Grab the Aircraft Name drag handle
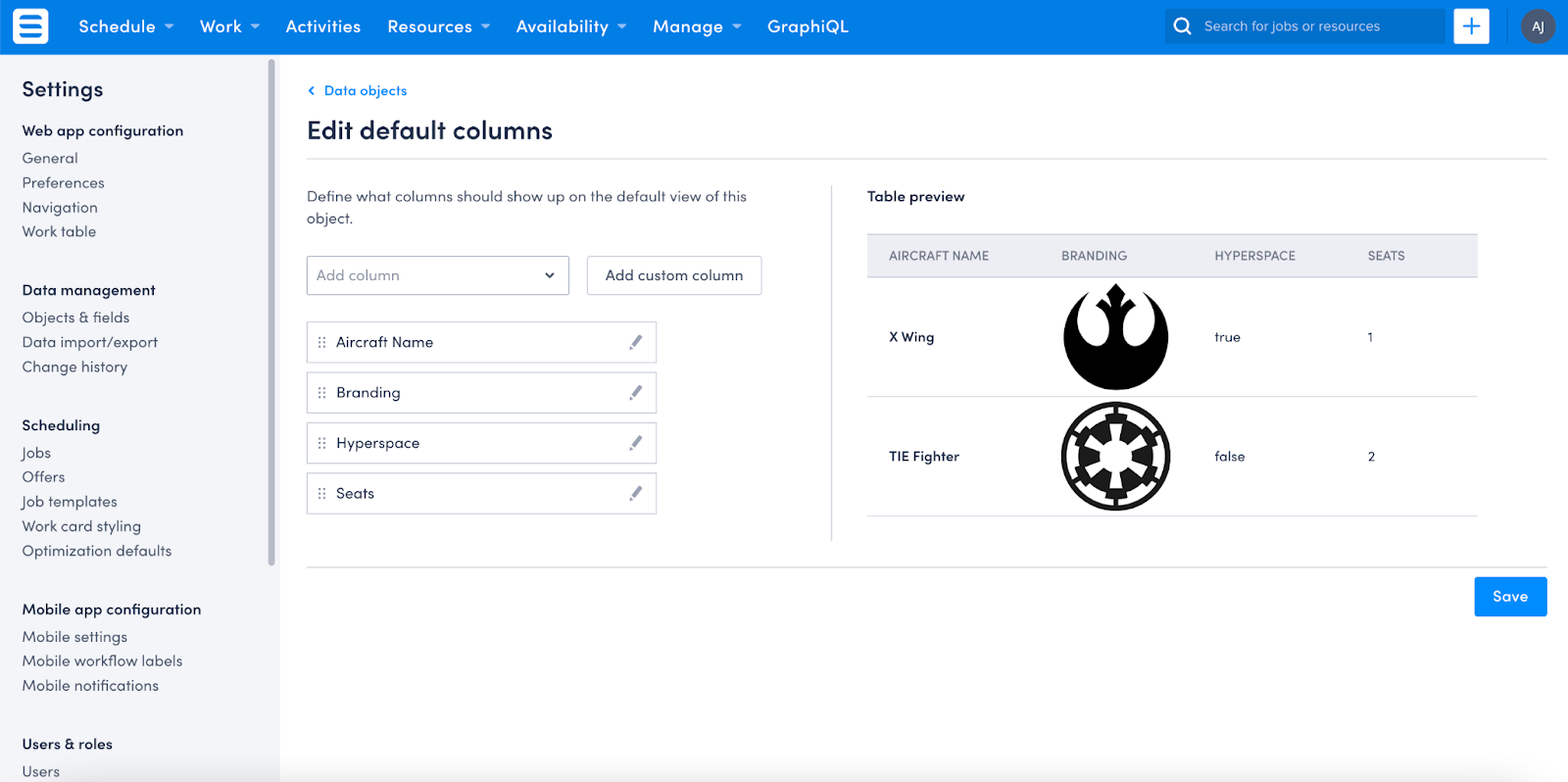 click(x=321, y=342)
